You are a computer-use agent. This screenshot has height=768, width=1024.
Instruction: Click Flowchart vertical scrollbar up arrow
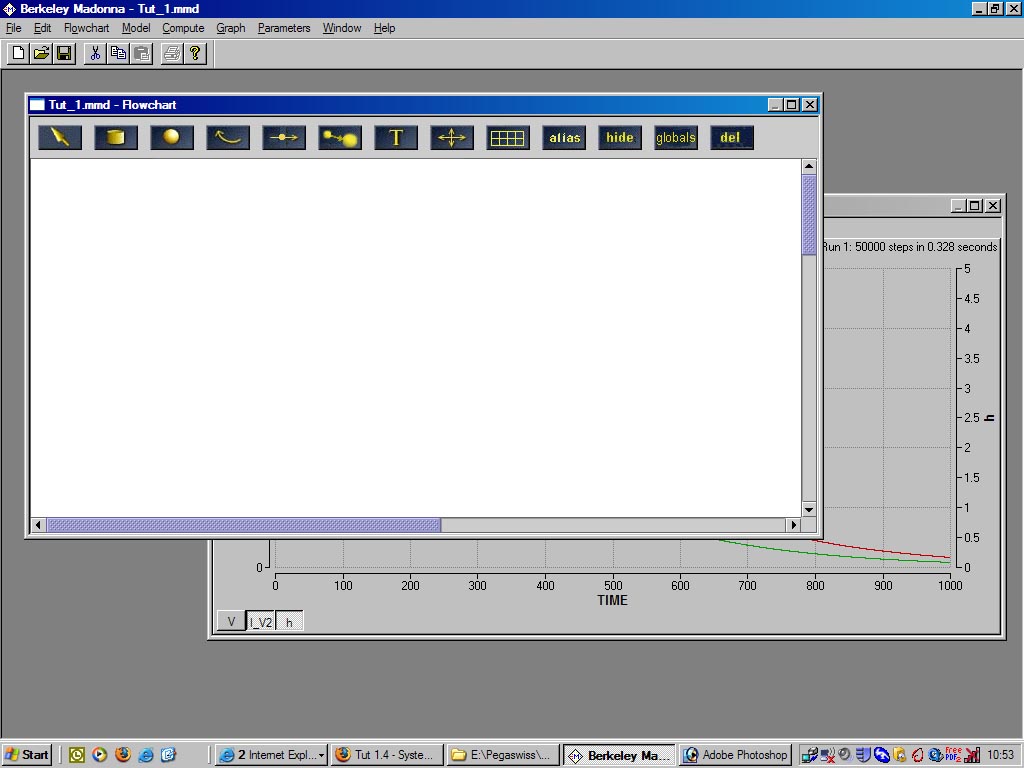[x=808, y=167]
